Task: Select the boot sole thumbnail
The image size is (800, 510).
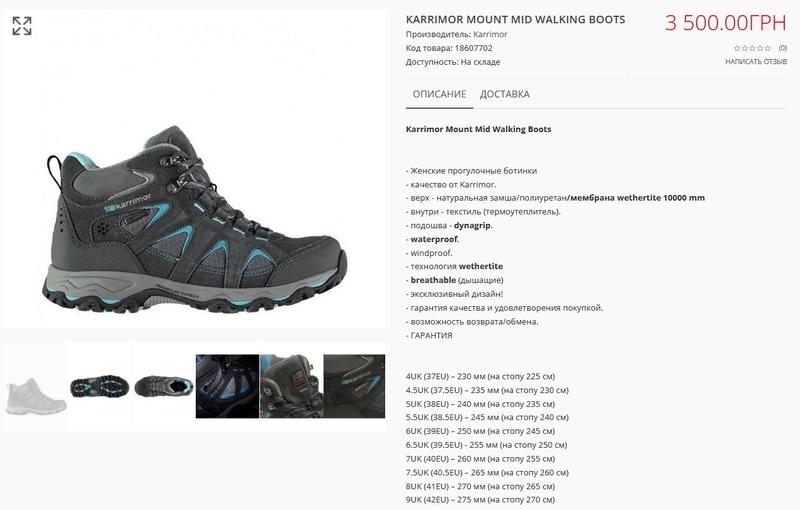Action: (99, 387)
